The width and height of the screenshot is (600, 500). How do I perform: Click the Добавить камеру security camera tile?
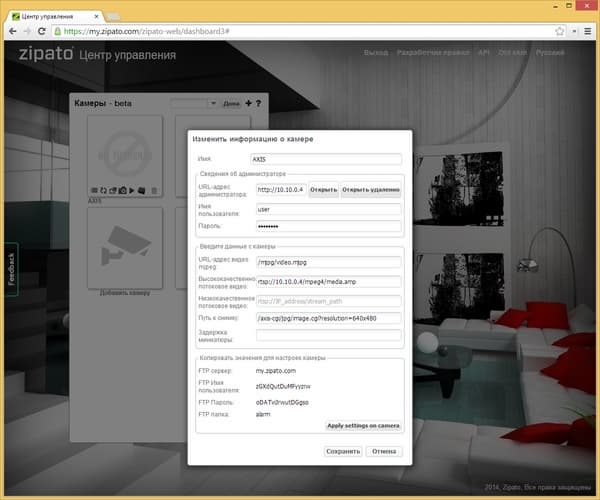(x=125, y=248)
